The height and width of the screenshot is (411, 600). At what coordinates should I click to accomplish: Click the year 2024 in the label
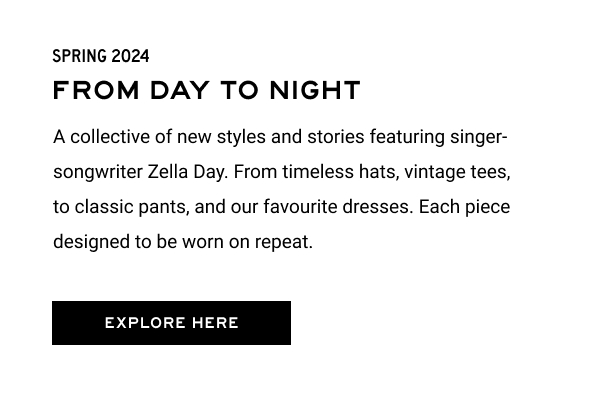click(131, 56)
